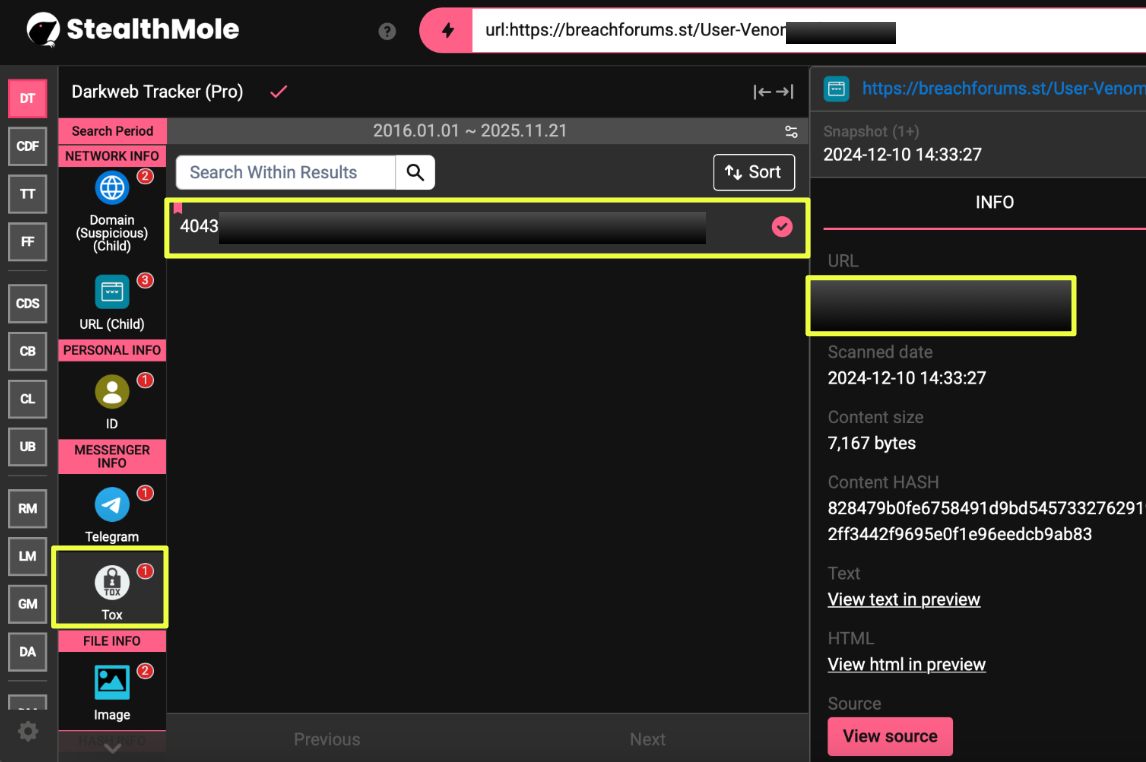Open the Image file info icon
Screen dimensions: 1146x762
(112, 683)
